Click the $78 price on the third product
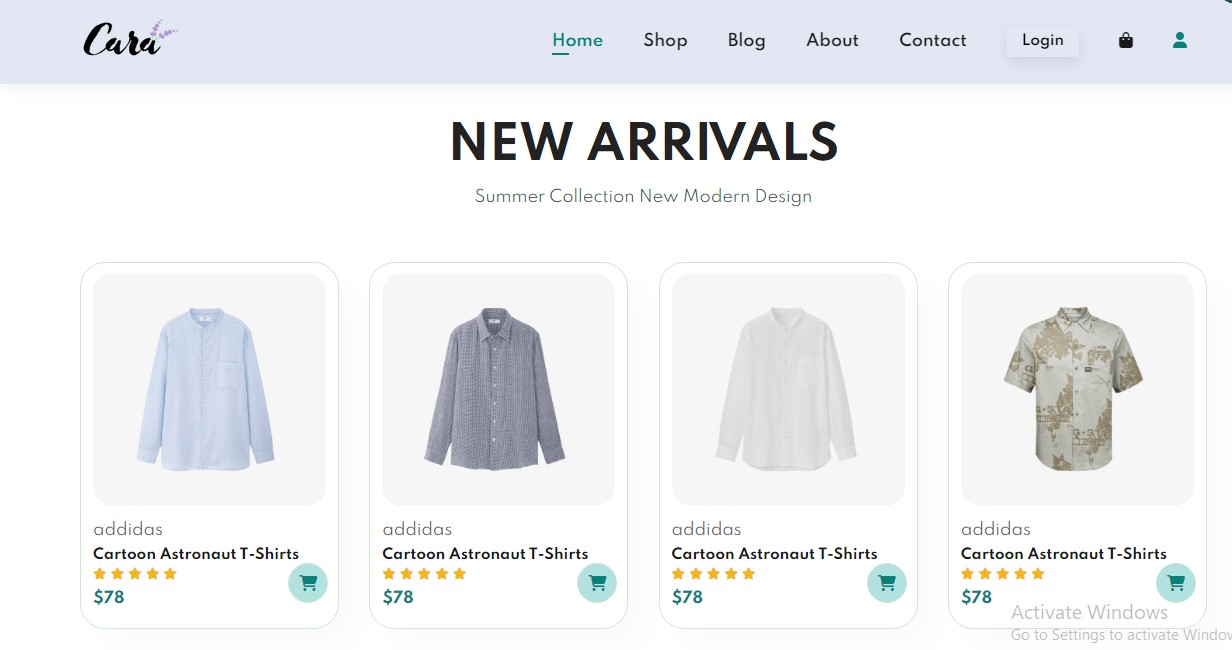Viewport: 1232px width, 650px height. [687, 597]
